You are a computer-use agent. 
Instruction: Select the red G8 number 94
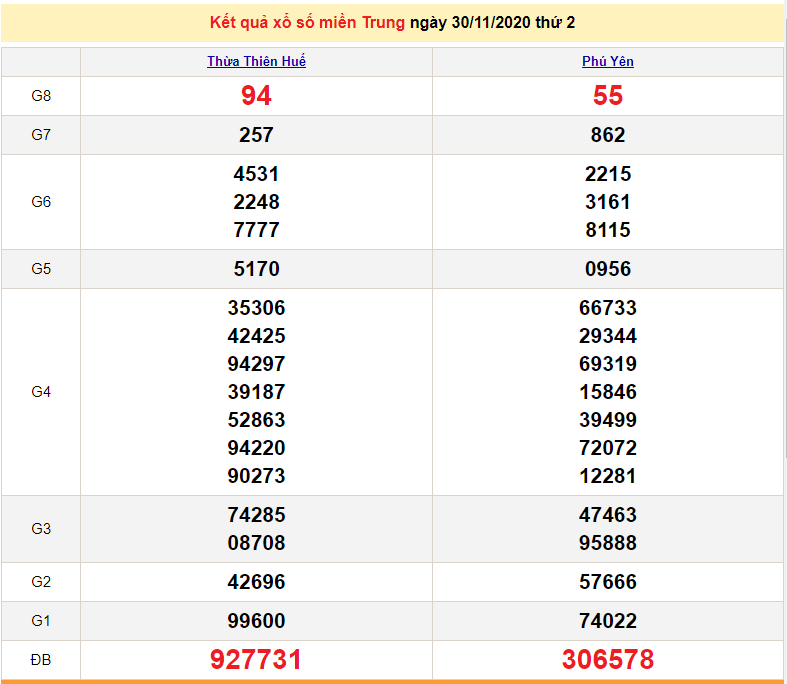[256, 96]
